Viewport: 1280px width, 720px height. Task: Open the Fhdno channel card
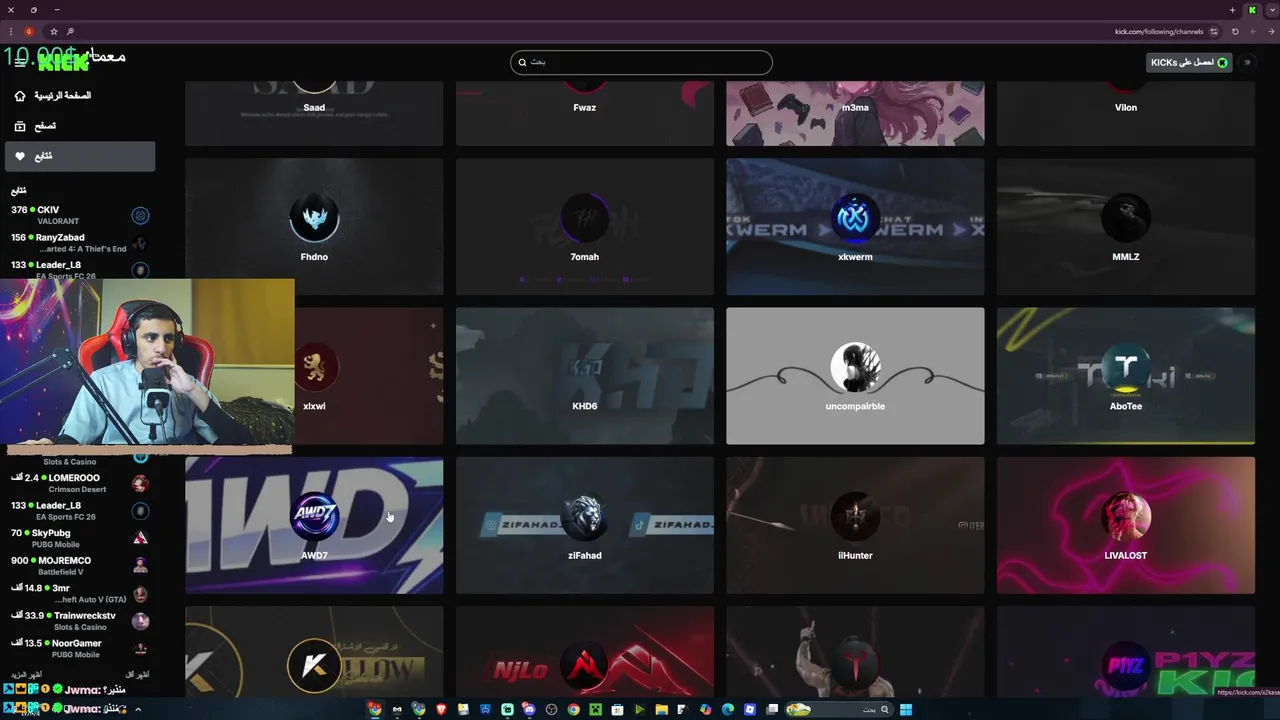point(314,227)
